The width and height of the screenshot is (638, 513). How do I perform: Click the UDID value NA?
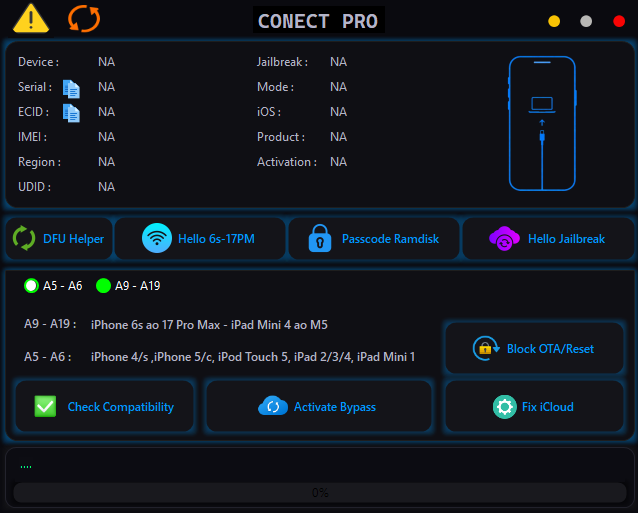107,187
